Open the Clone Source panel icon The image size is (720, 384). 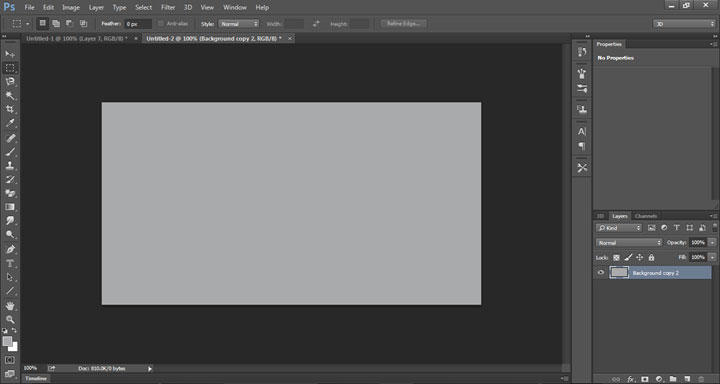click(x=582, y=109)
